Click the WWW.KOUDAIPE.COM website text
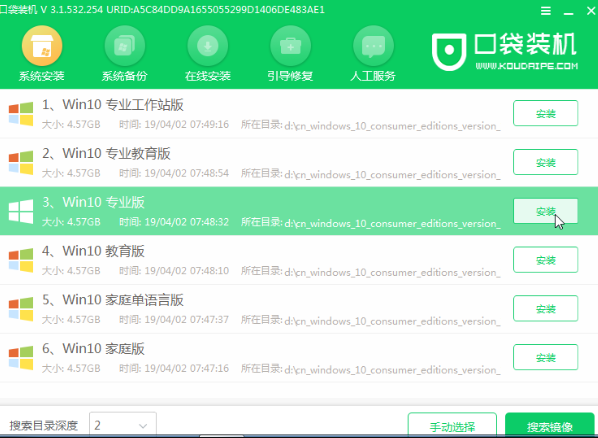This screenshot has width=598, height=438. pyautogui.click(x=527, y=66)
